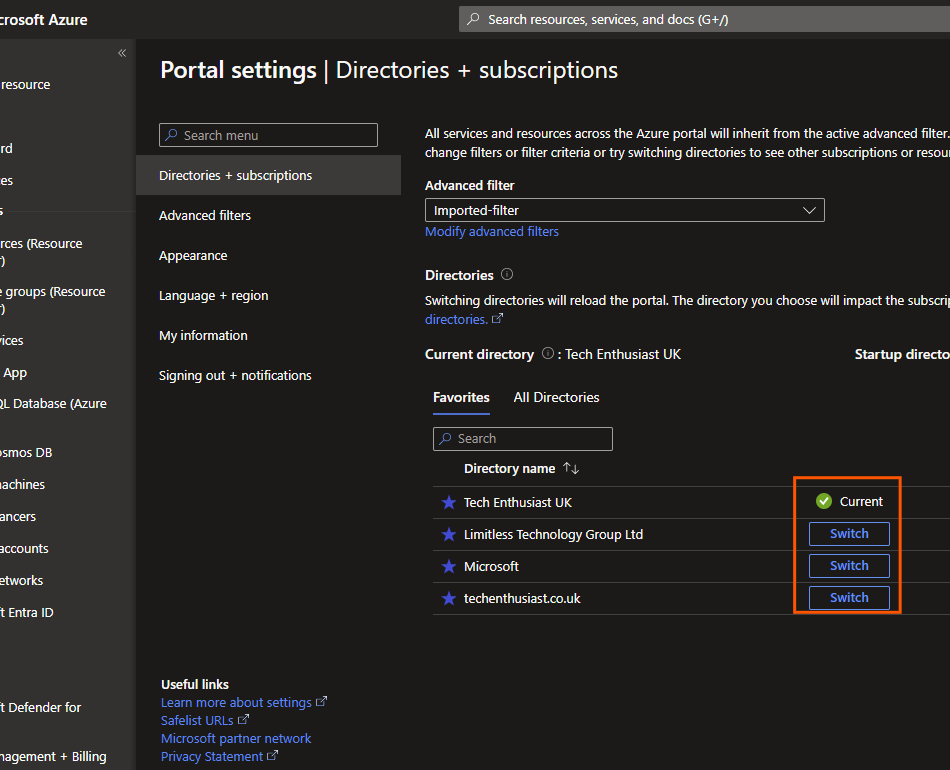Click the info icon beside Current directory
950x770 pixels.
548,353
